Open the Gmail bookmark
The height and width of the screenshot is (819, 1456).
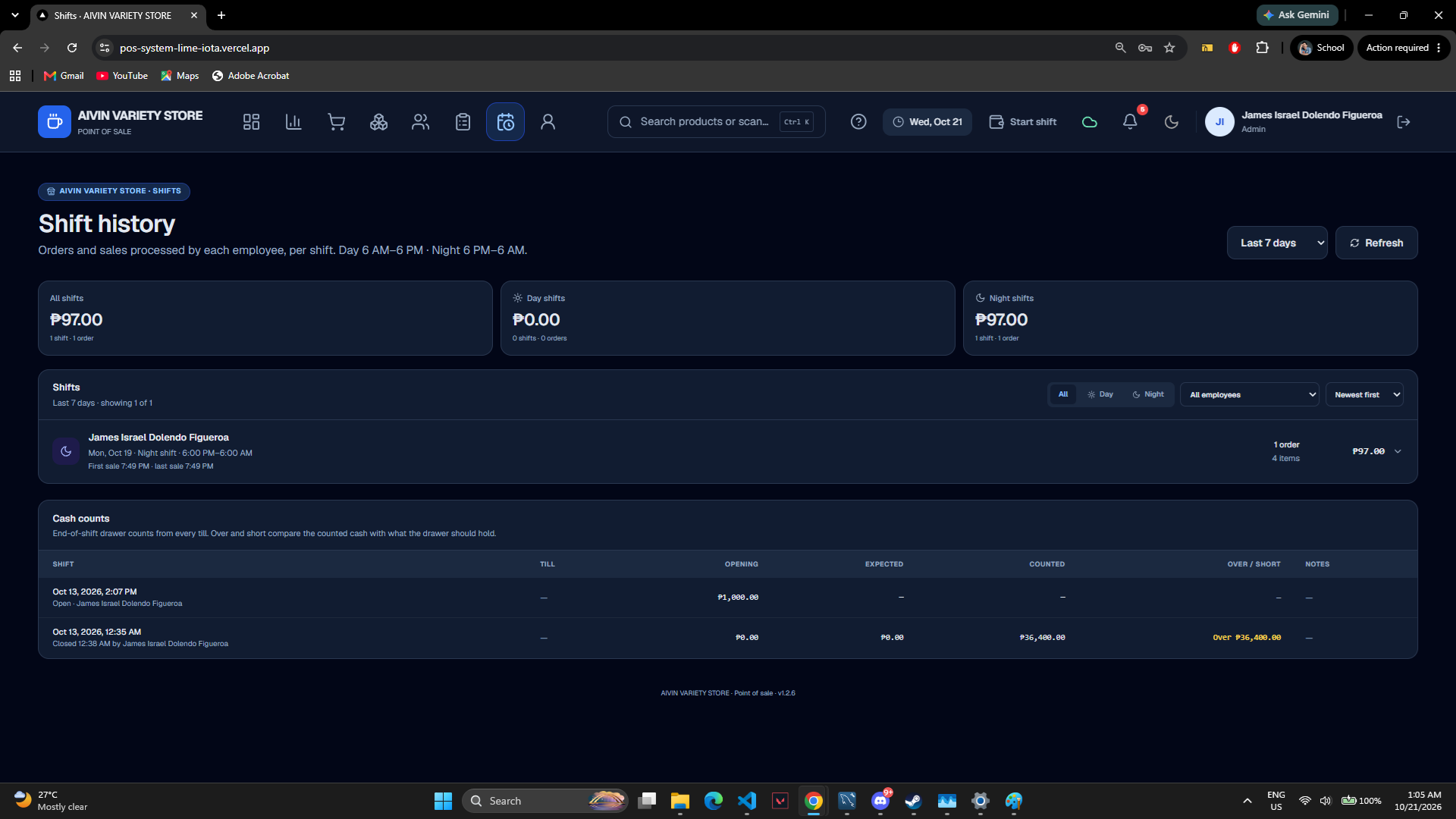64,76
